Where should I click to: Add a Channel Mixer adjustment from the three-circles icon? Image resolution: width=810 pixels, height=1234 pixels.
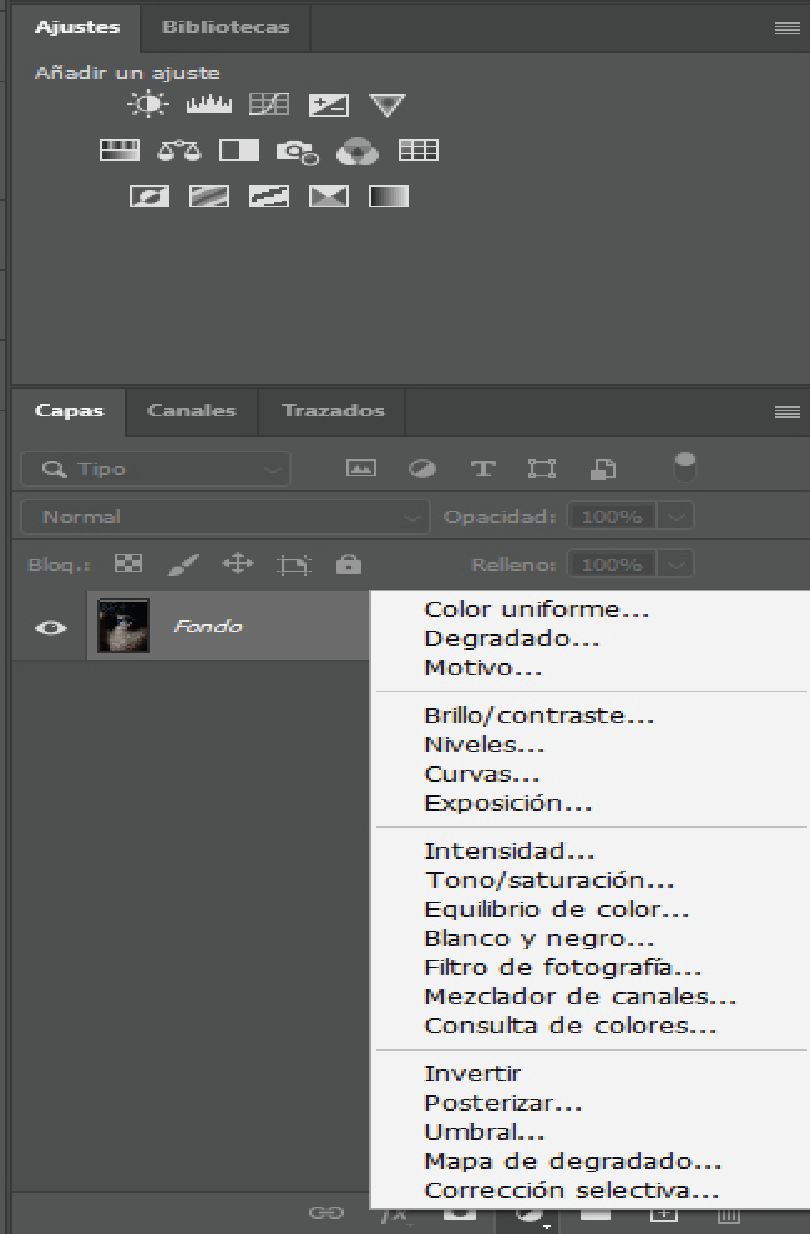[357, 151]
